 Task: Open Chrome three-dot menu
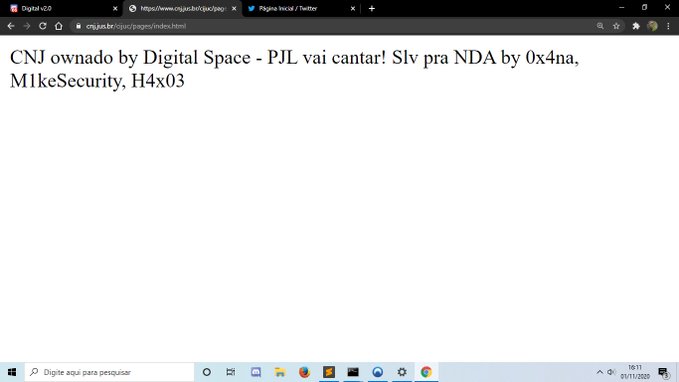(668, 26)
